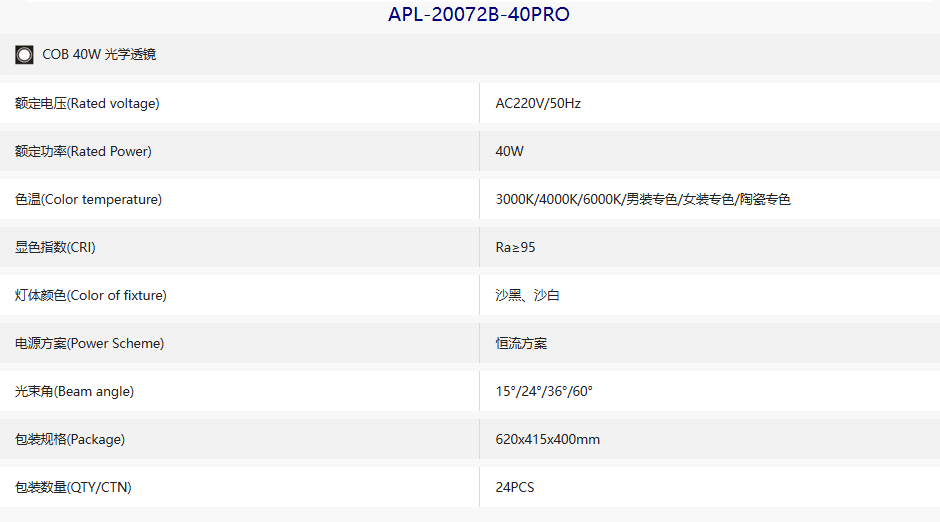The width and height of the screenshot is (940, 522).
Task: Select the '额定电压(Rated voltage)' label
Action: (87, 104)
